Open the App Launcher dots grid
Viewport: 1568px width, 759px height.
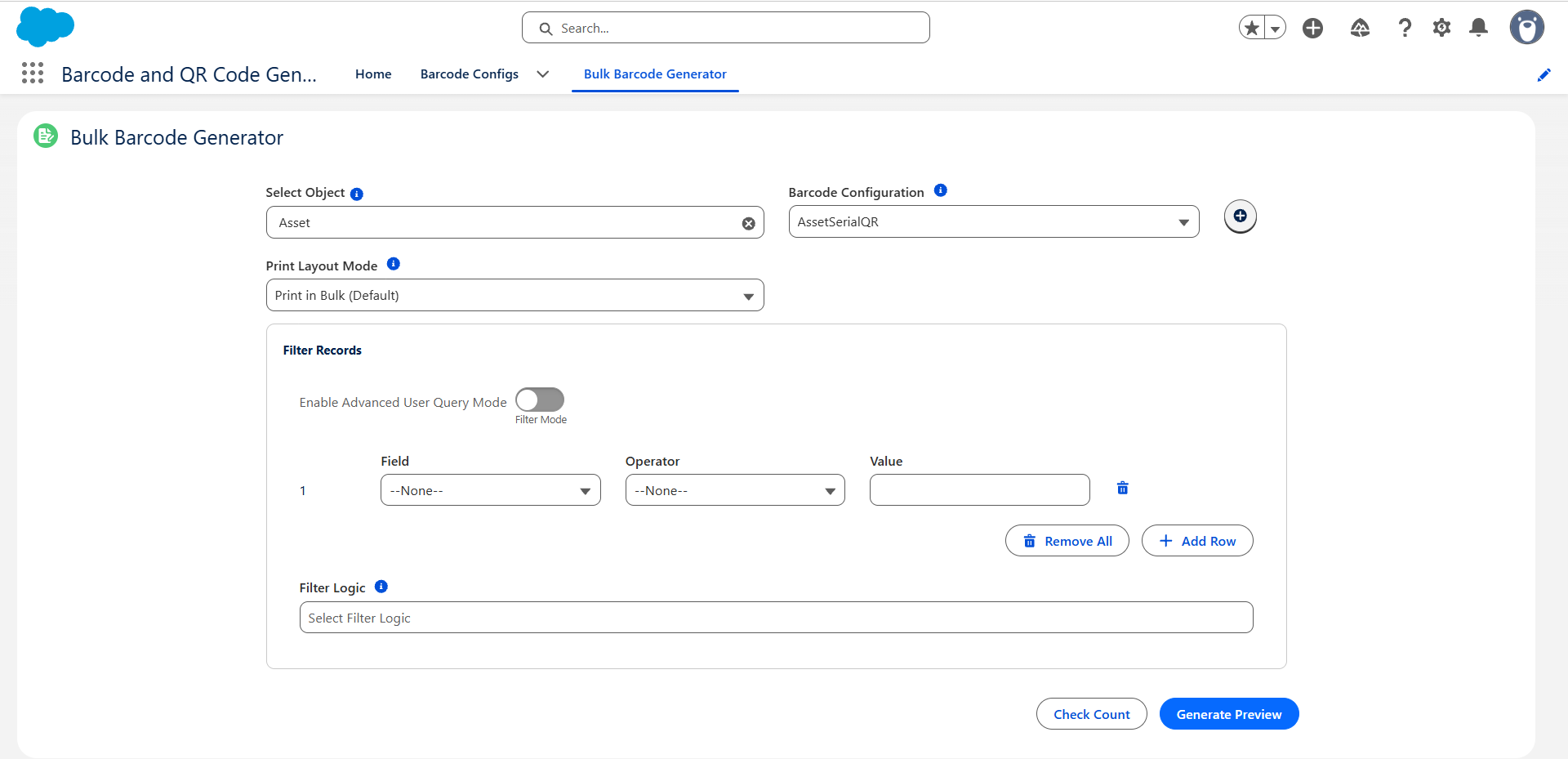(33, 74)
